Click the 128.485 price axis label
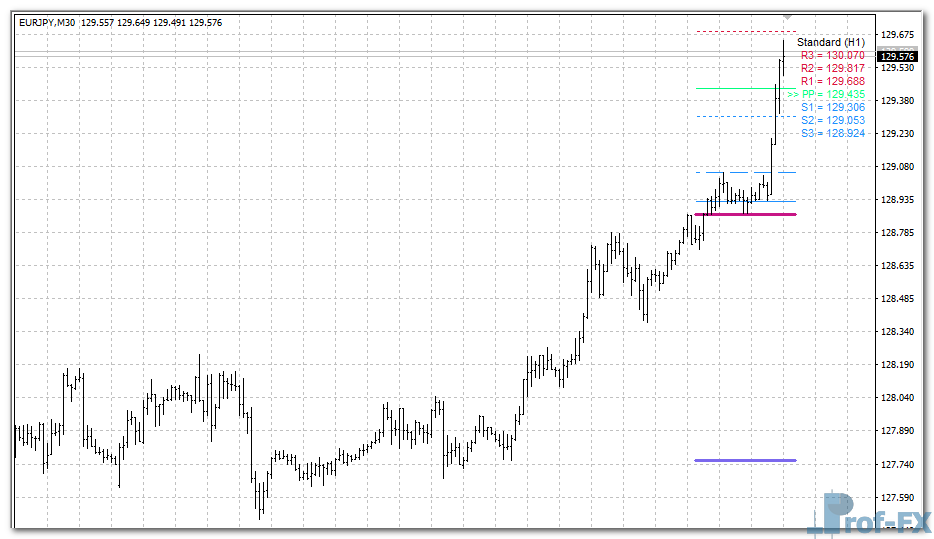This screenshot has height=539, width=934. (900, 299)
